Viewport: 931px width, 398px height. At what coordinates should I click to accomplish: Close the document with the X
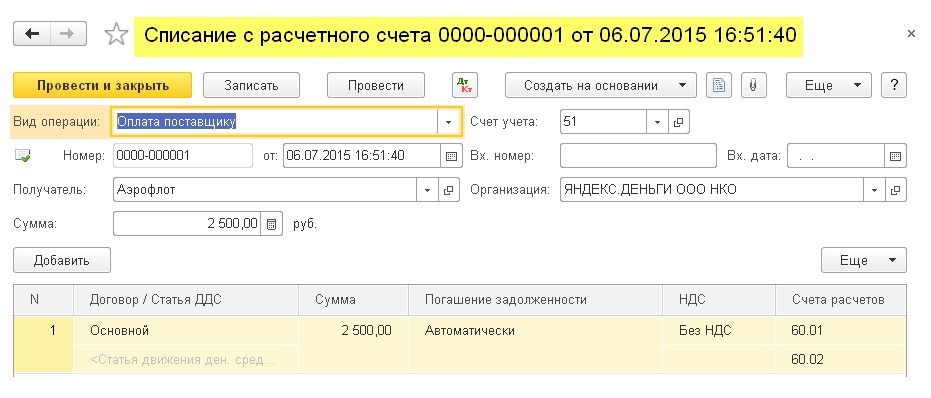pos(911,34)
